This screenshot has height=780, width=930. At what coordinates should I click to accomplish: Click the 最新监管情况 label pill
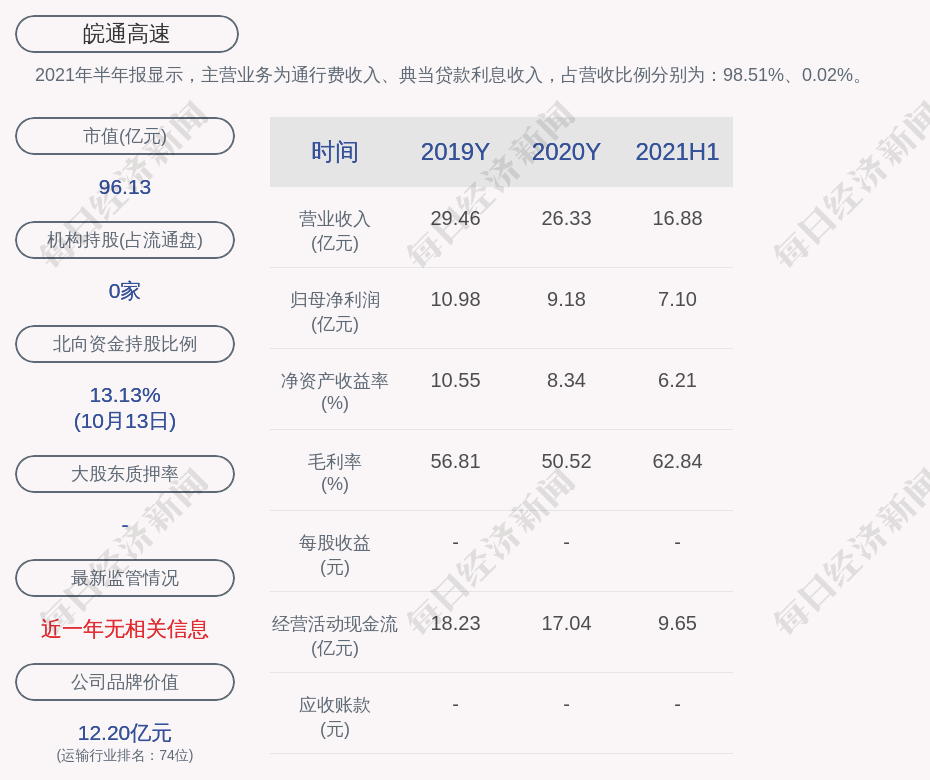(125, 577)
